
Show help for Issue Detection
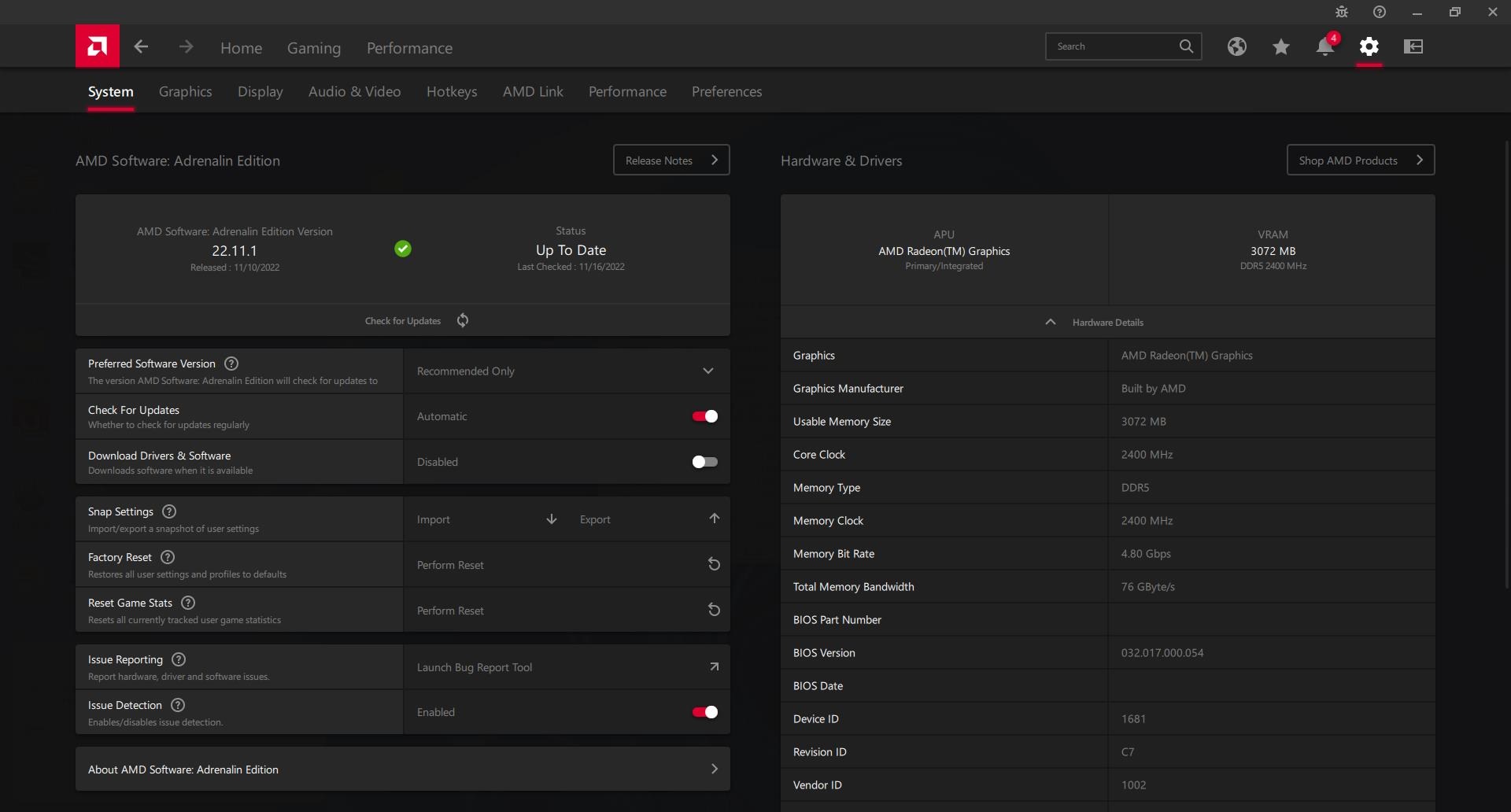click(178, 705)
